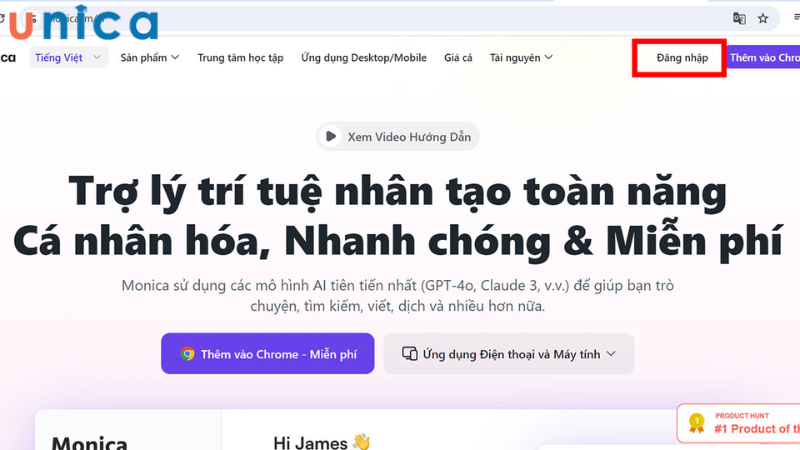Open the Tiếng Việt language dropdown
The image size is (800, 450).
68,58
